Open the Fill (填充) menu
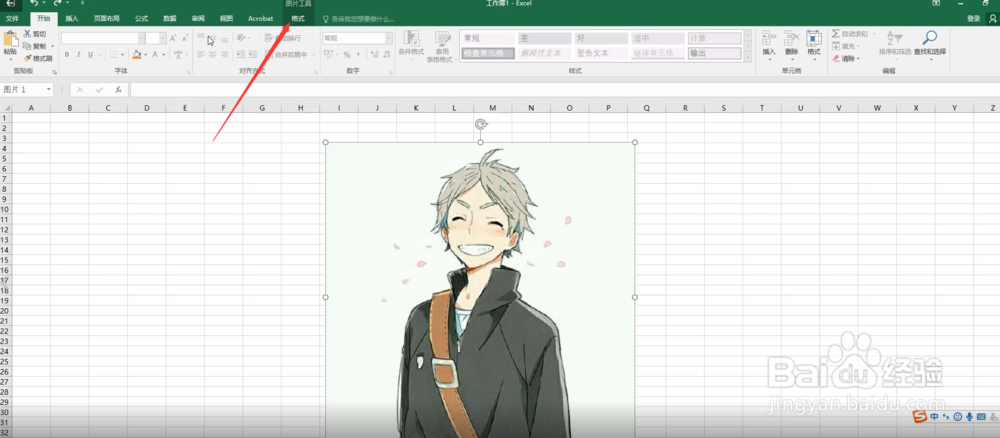 pyautogui.click(x=846, y=46)
